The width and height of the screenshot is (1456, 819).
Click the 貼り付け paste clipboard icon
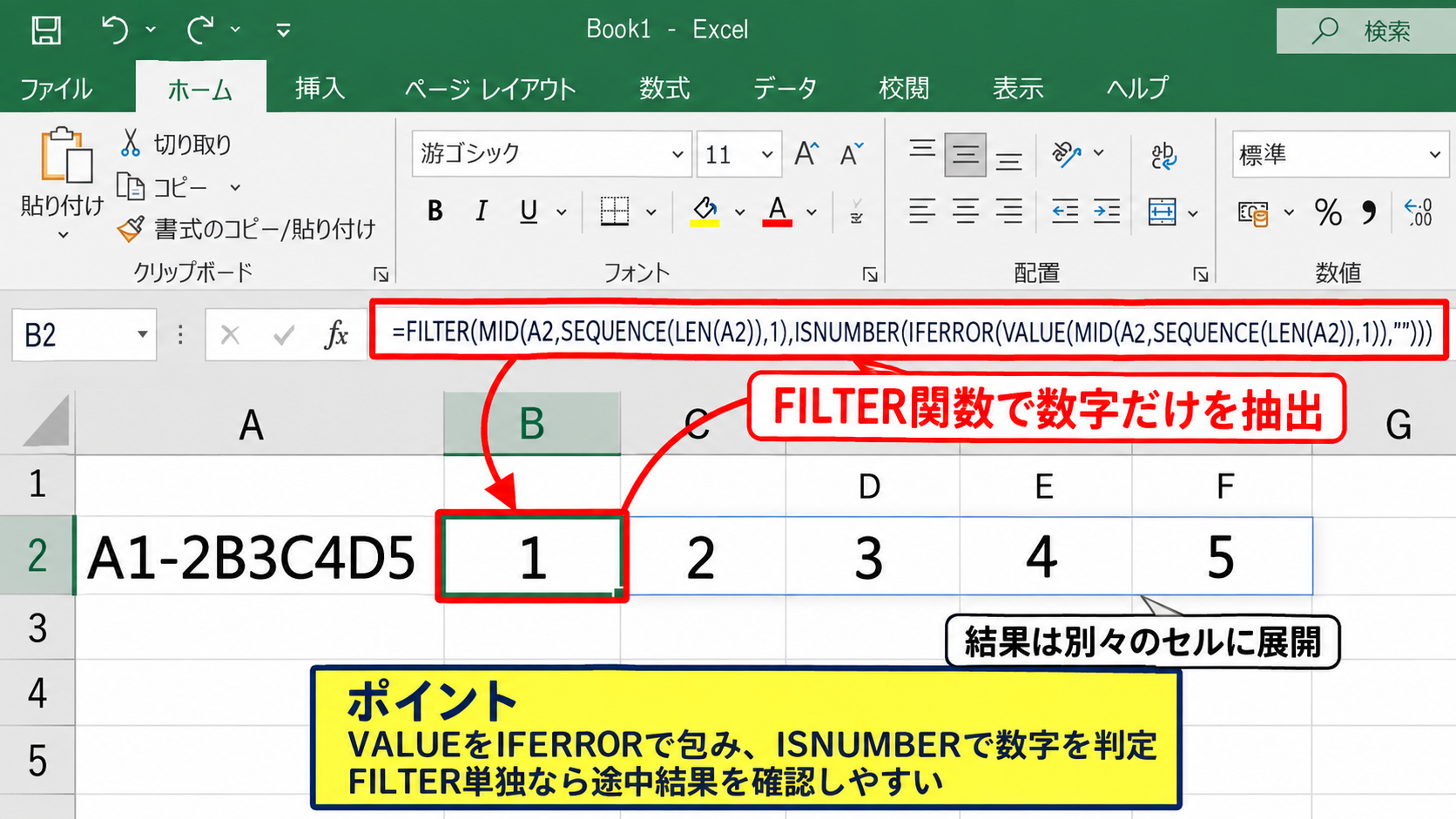tap(65, 156)
